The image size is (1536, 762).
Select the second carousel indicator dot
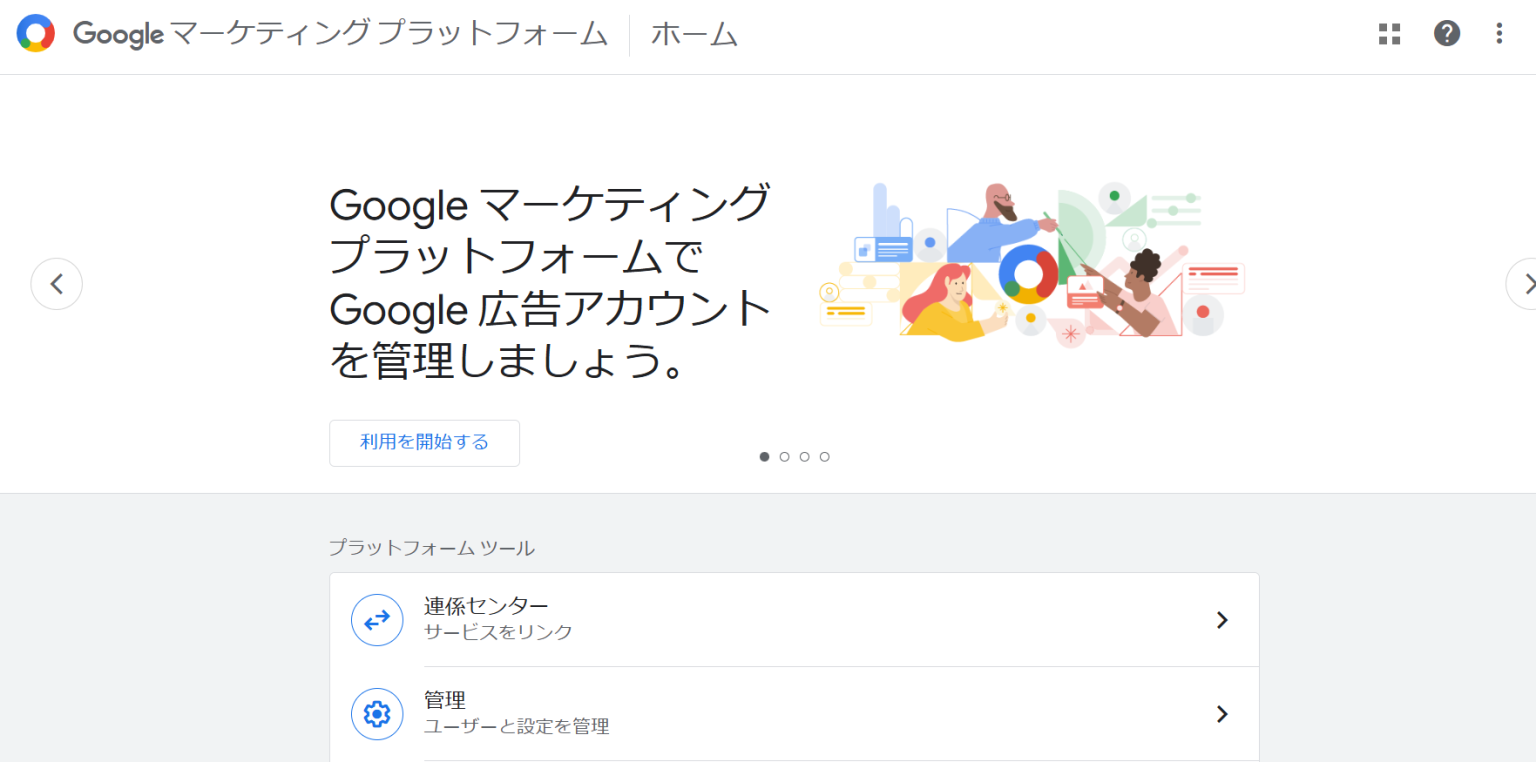point(785,457)
